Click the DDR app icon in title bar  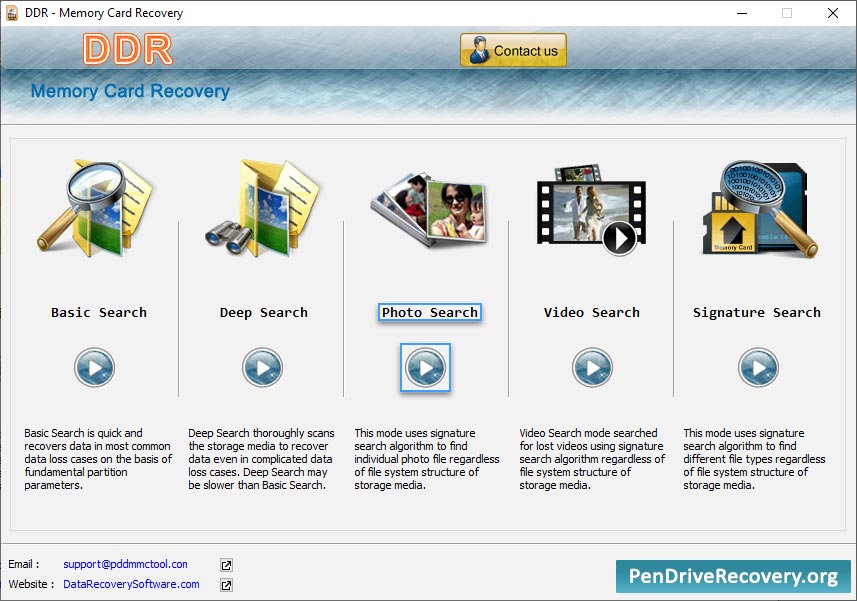[11, 13]
